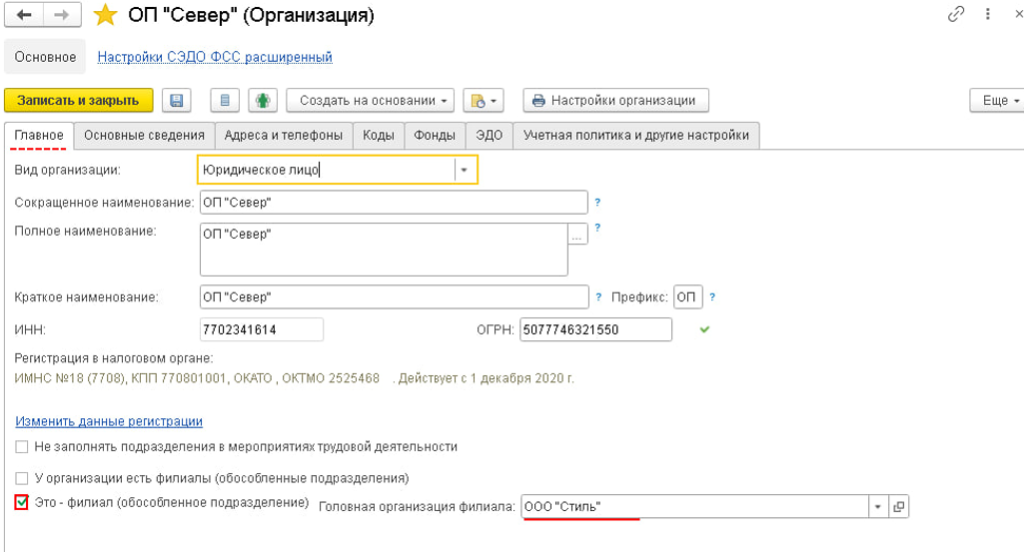This screenshot has width=1024, height=552.
Task: Switch to the Адреса и телефоны tab
Action: [283, 135]
